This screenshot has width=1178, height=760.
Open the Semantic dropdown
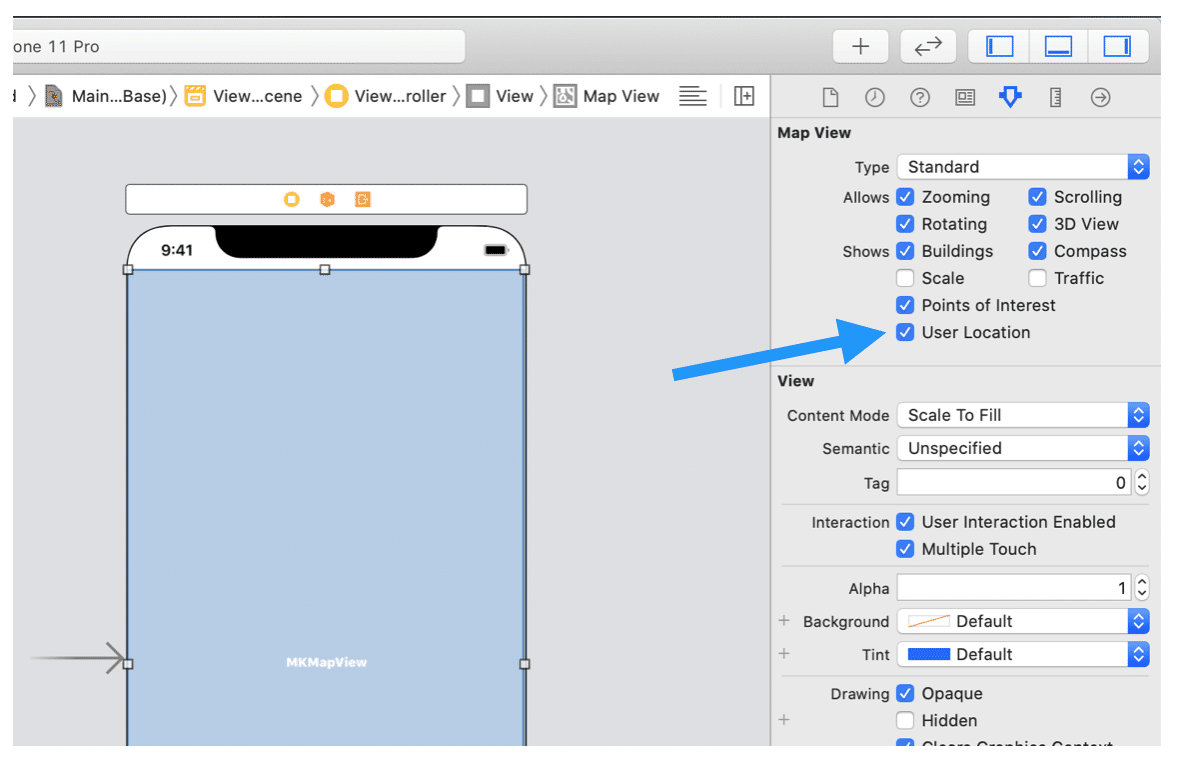pyautogui.click(x=1023, y=448)
